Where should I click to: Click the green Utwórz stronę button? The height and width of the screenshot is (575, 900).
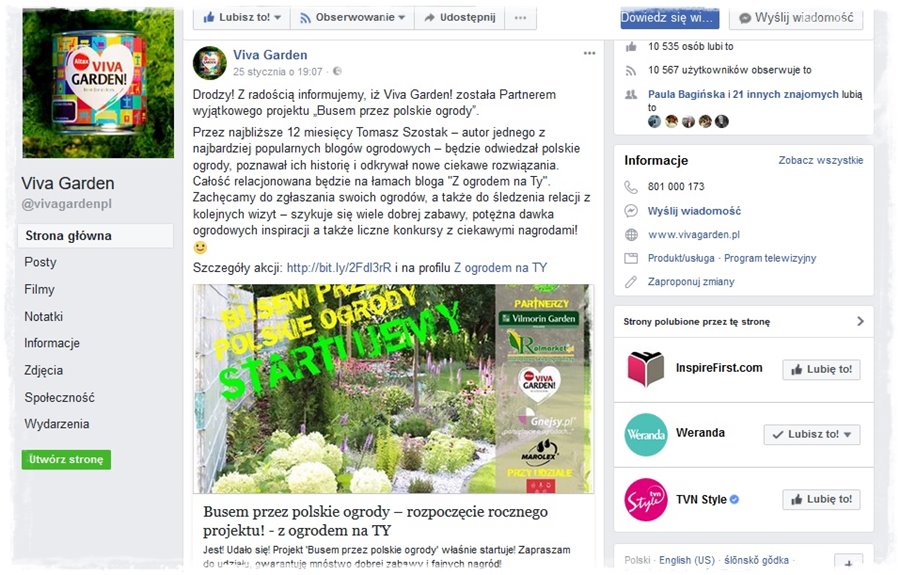(x=66, y=460)
